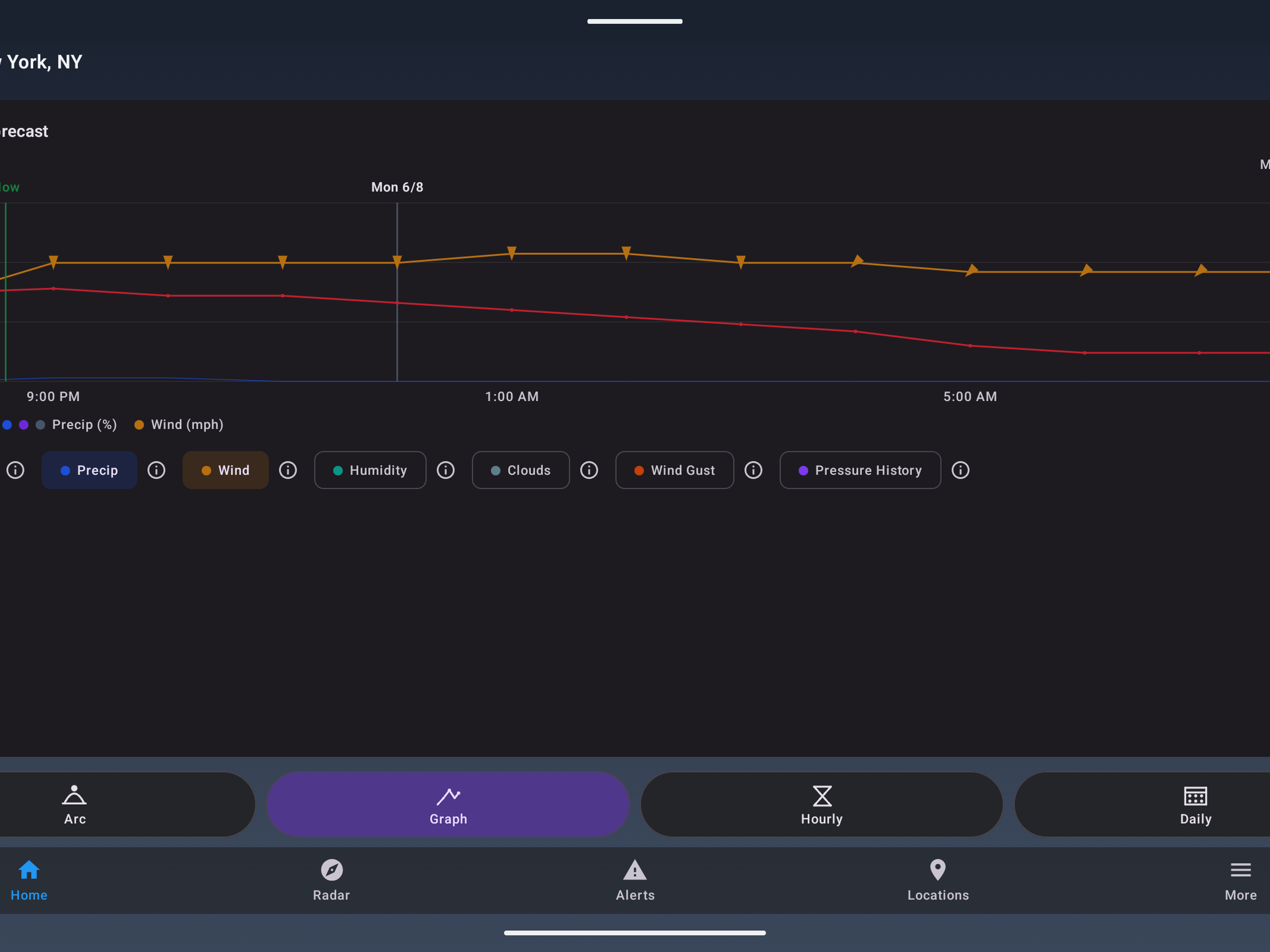Toggle the Wind graph series
Image resolution: width=1270 pixels, height=952 pixels.
point(226,470)
